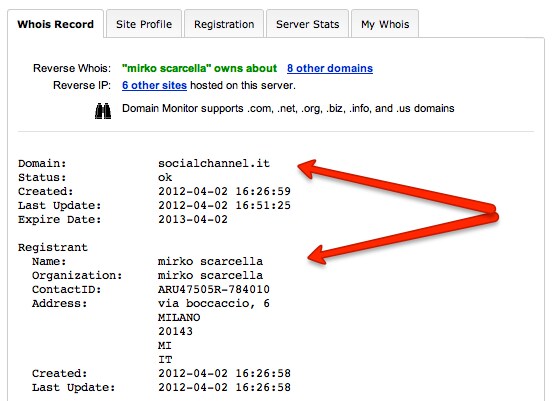Open the Whois Record tab
This screenshot has width=552, height=401.
click(56, 24)
